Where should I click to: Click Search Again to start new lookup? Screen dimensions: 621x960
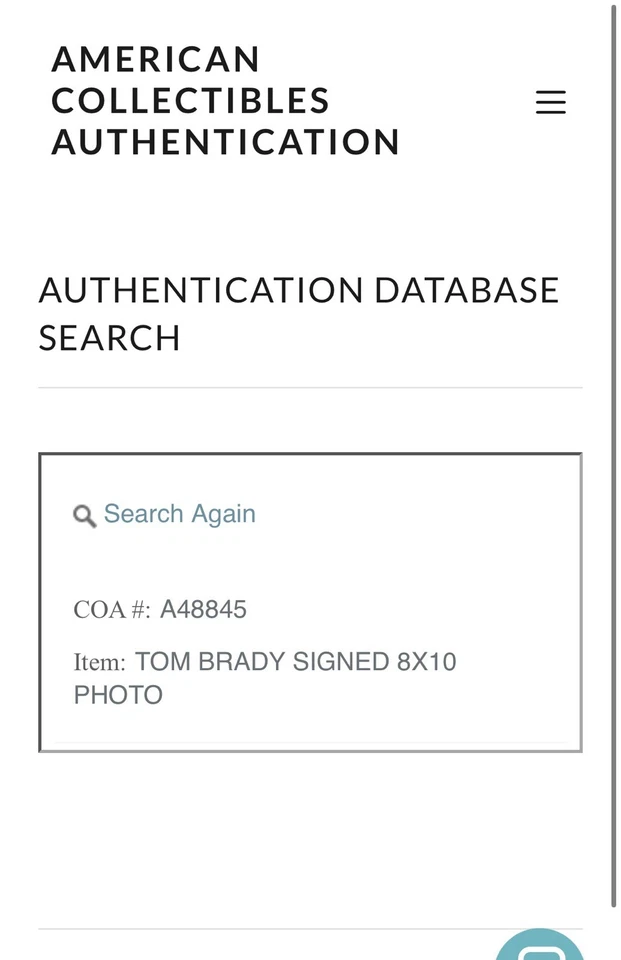point(180,514)
